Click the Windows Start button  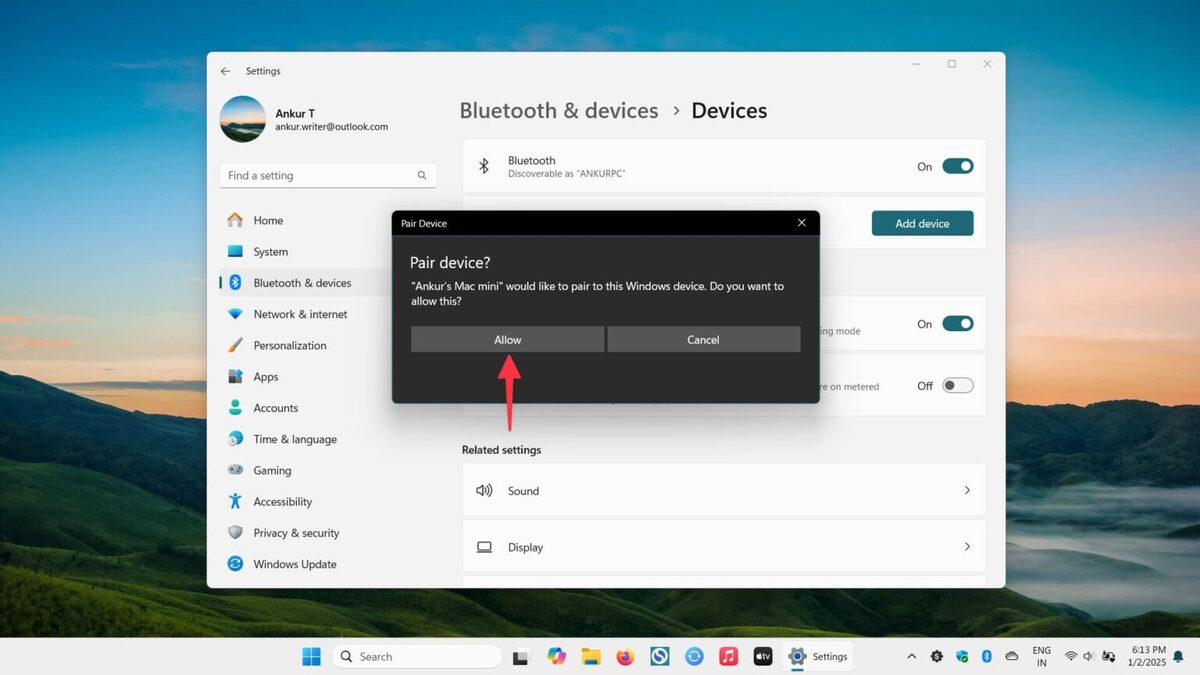click(312, 657)
